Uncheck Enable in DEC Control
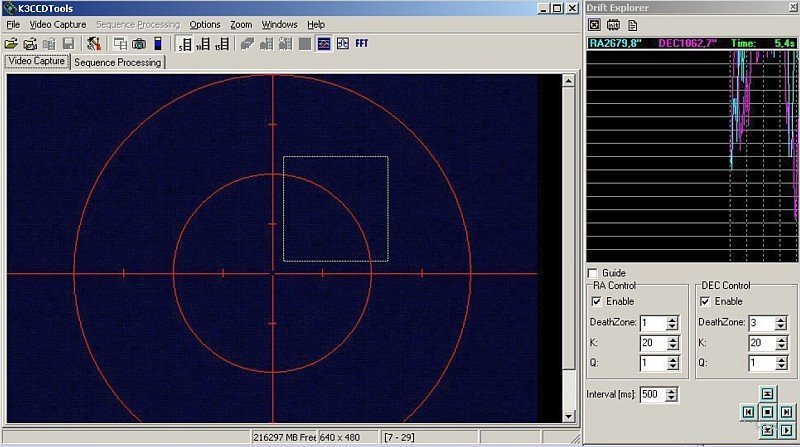800x447 pixels. 705,302
